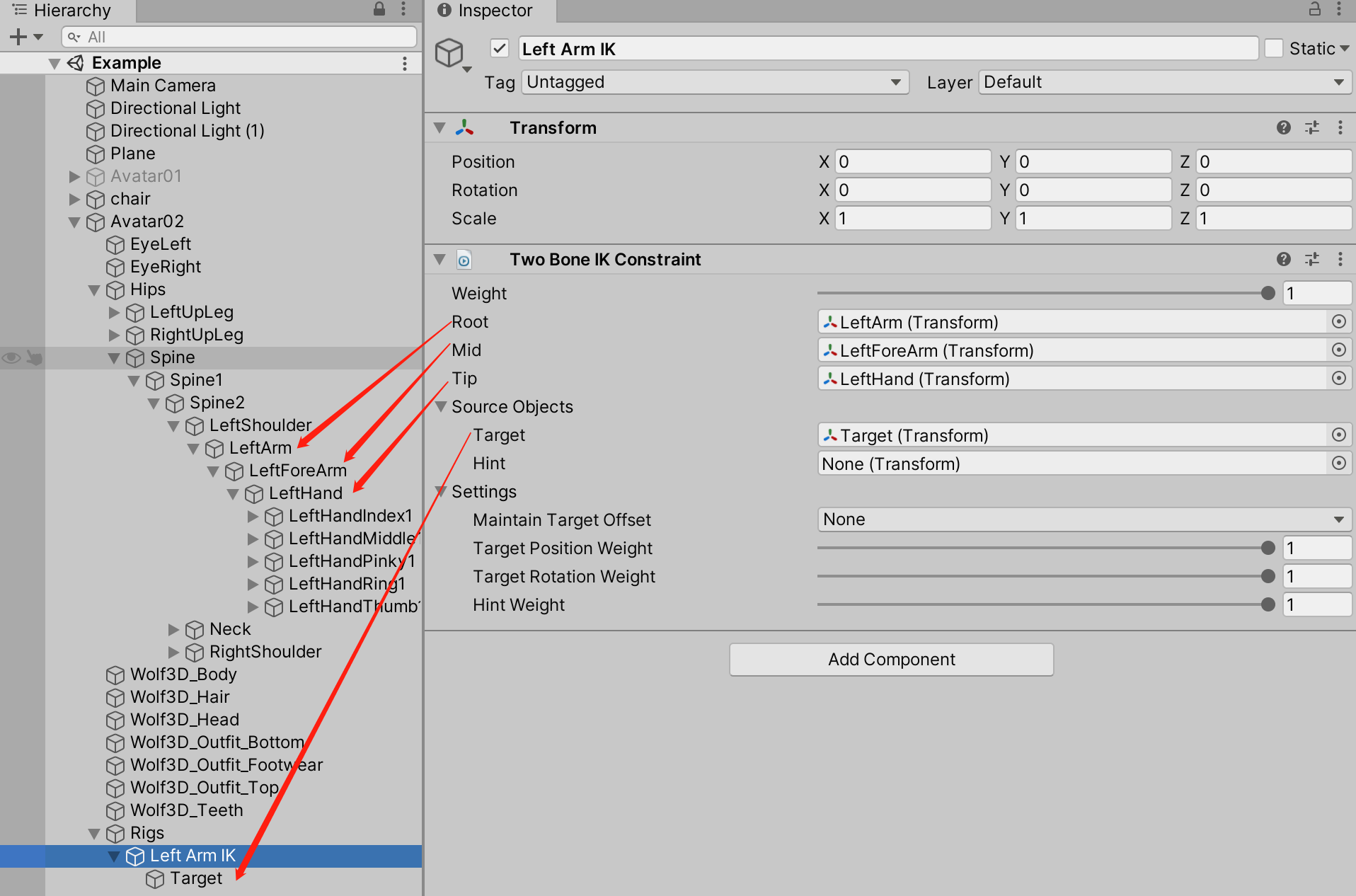Image resolution: width=1356 pixels, height=896 pixels.
Task: Select LeftForeArm in hierarchy
Action: click(x=297, y=471)
